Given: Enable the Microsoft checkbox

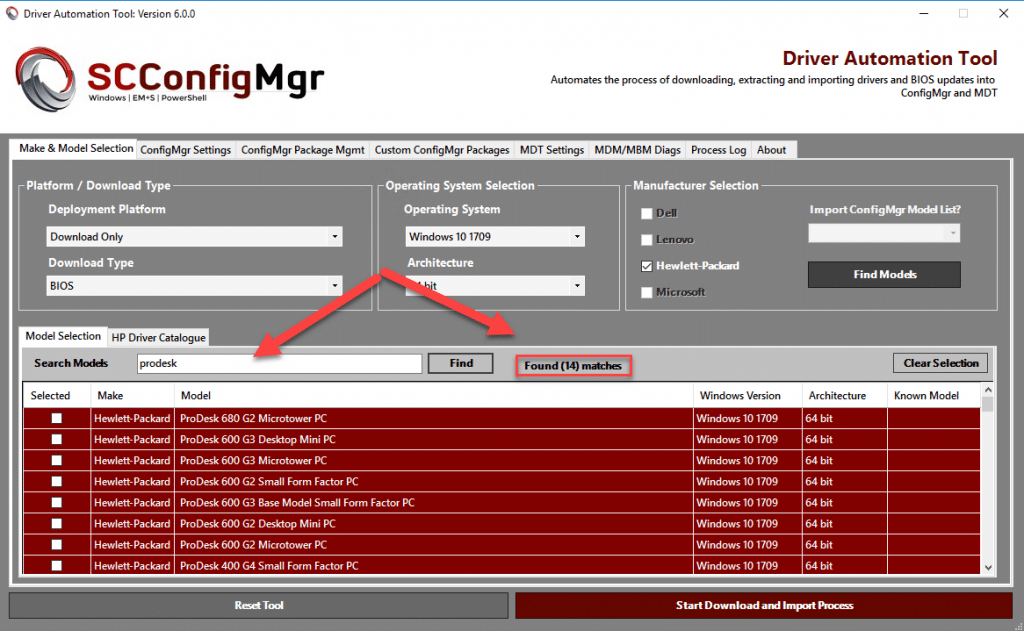Looking at the screenshot, I should click(645, 291).
